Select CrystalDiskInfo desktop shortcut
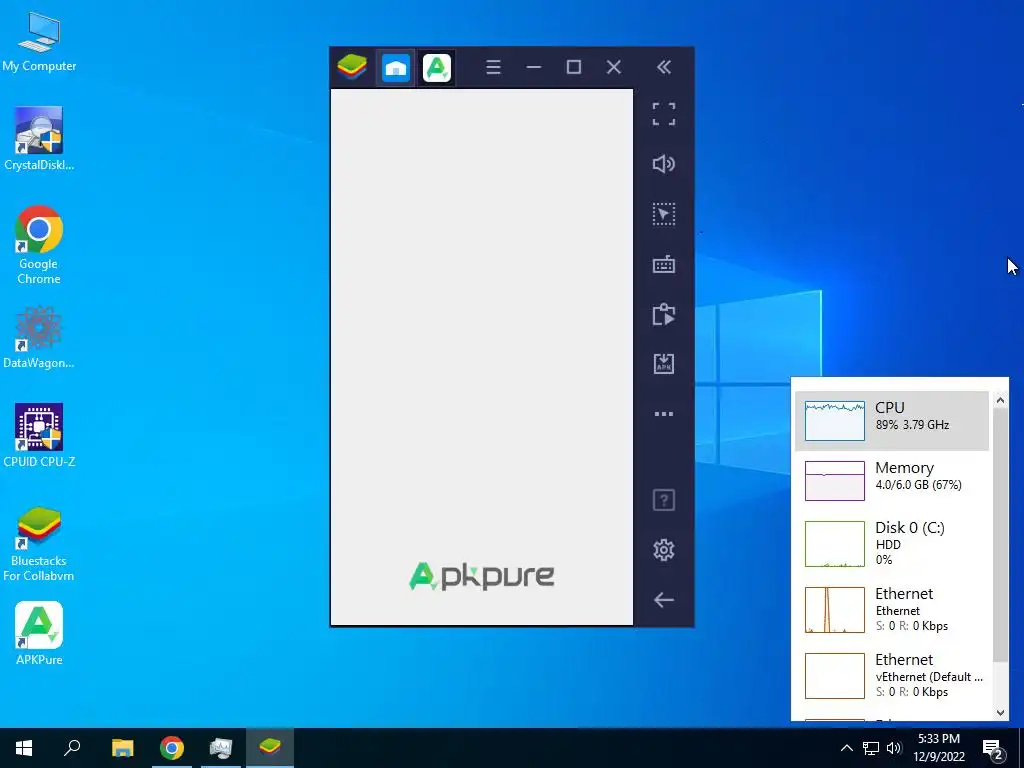The image size is (1024, 768). coord(39,139)
